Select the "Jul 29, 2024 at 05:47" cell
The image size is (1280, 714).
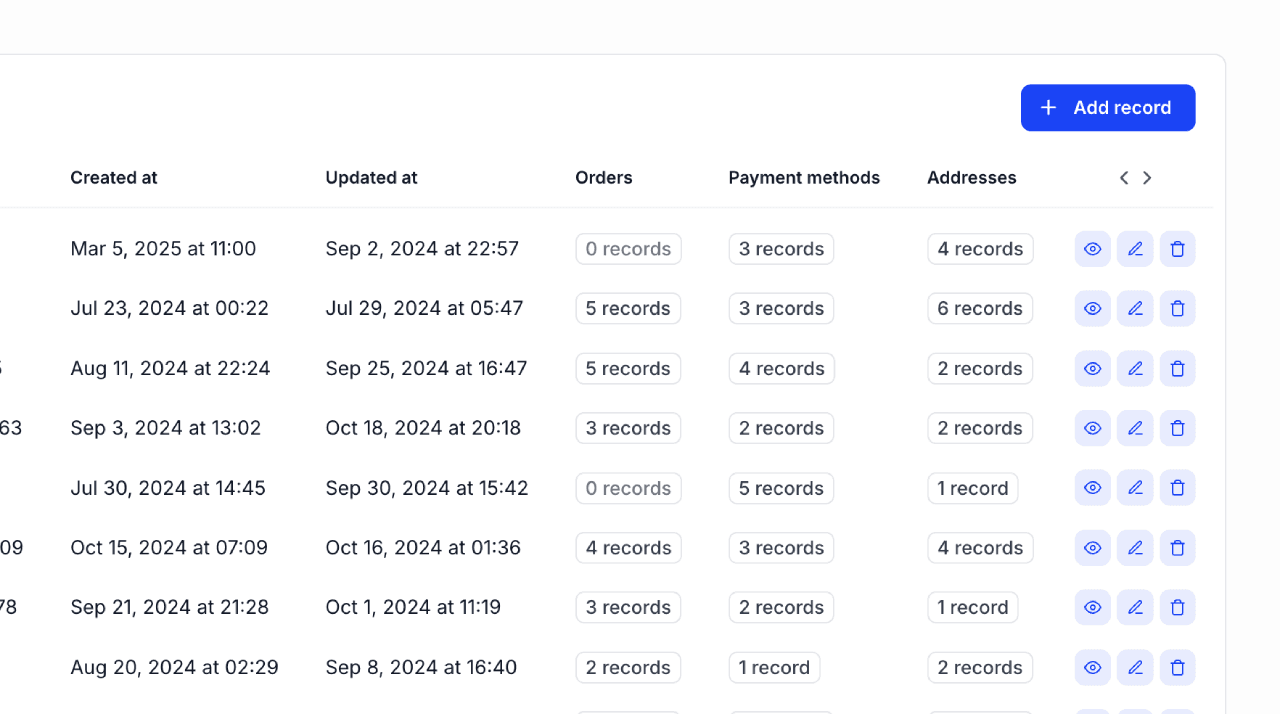pyautogui.click(x=424, y=309)
